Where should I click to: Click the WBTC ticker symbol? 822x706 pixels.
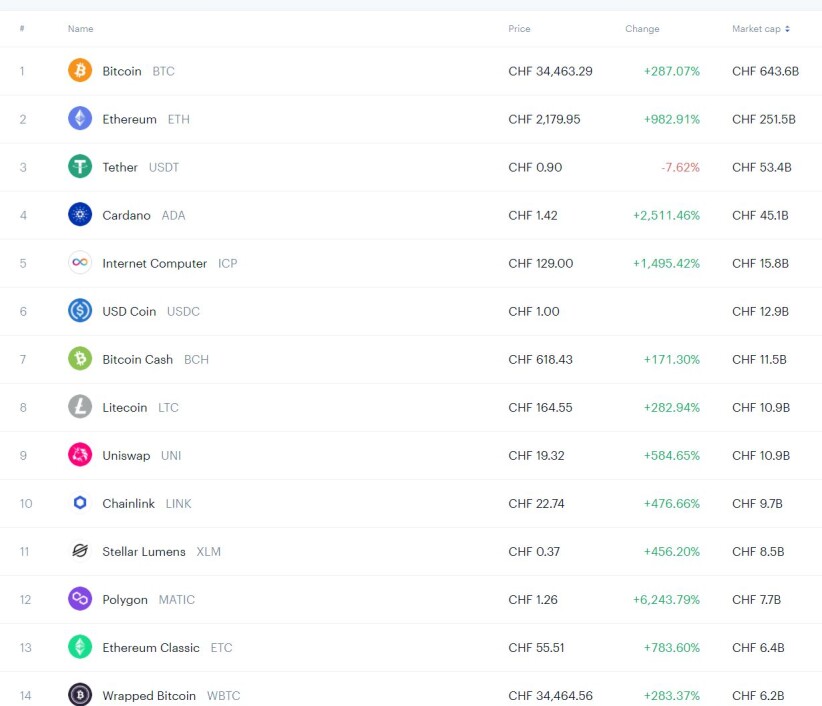click(x=223, y=696)
